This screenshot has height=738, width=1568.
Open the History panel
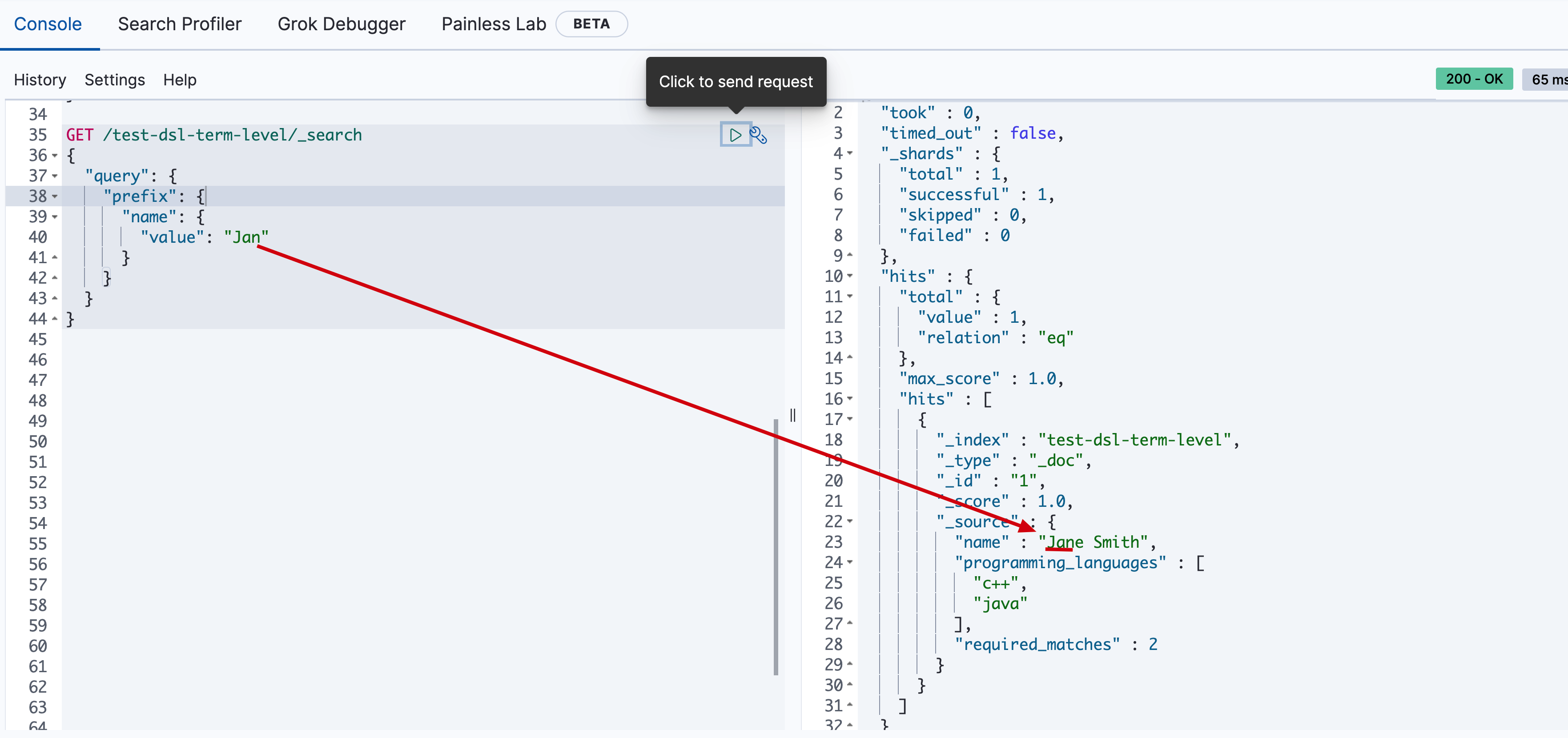click(x=40, y=80)
